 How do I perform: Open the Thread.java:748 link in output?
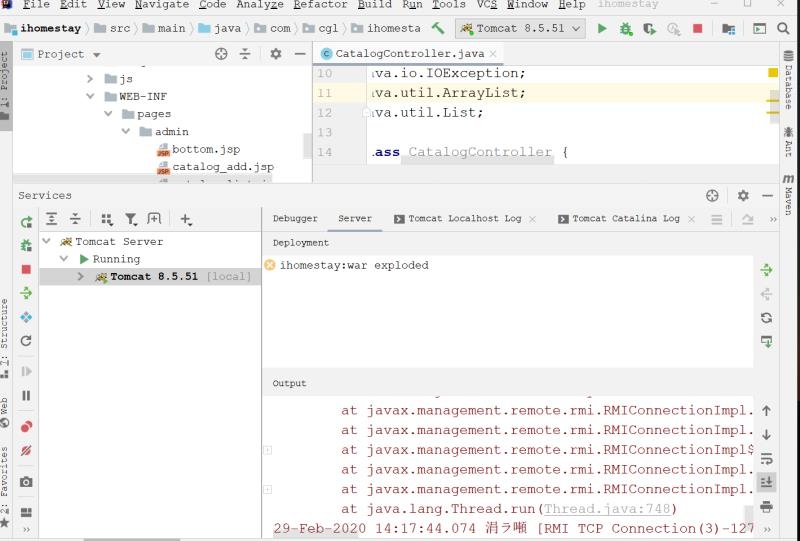(x=609, y=509)
